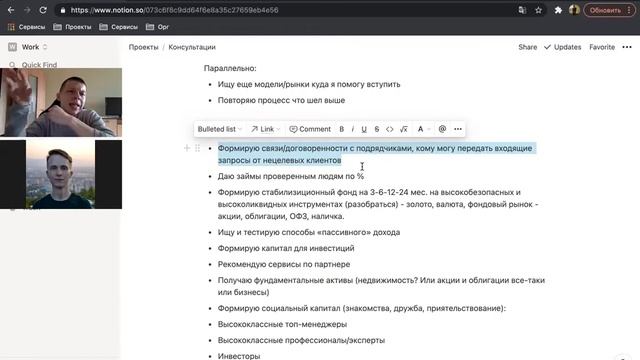Mark the selection as inline code
This screenshot has height=360, width=640.
click(389, 129)
